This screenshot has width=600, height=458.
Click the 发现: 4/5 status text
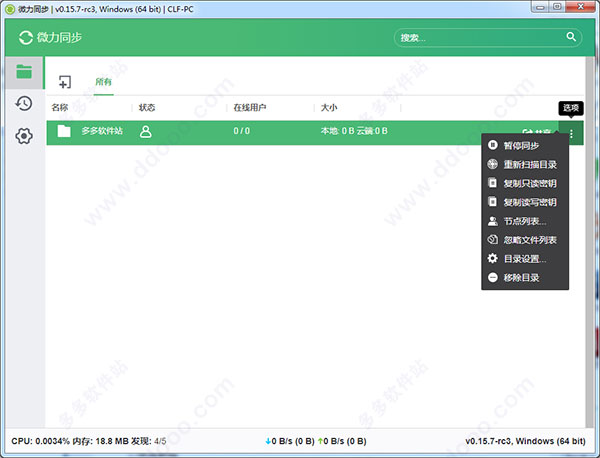coord(148,441)
